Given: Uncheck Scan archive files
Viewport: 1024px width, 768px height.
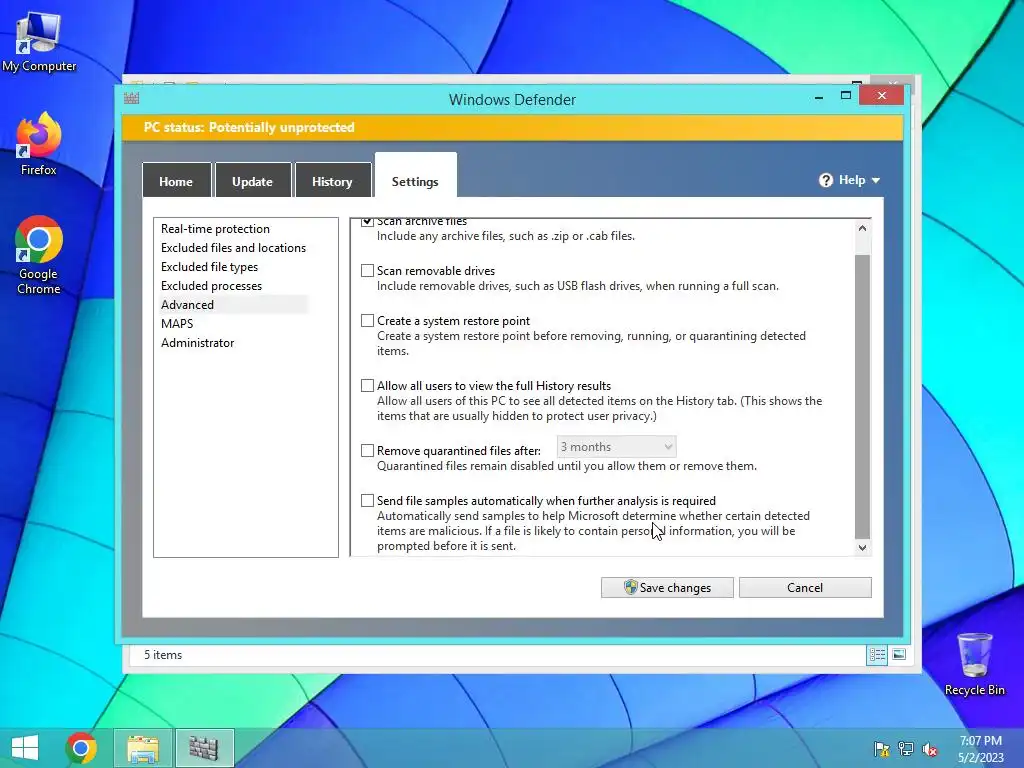Looking at the screenshot, I should coord(368,221).
